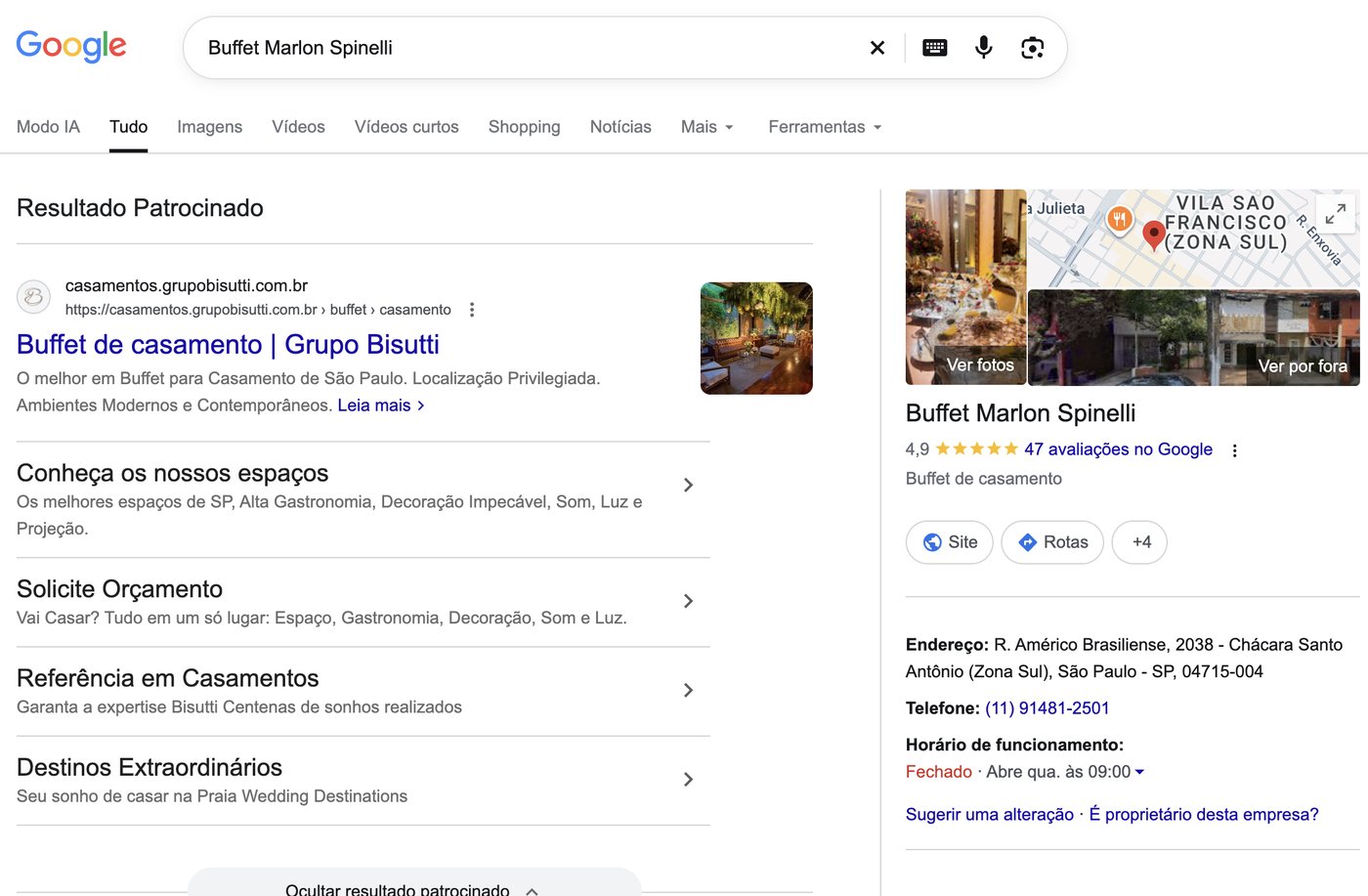Open Destinos Extraordinários chevron
Image resolution: width=1368 pixels, height=896 pixels.
pyautogui.click(x=688, y=779)
